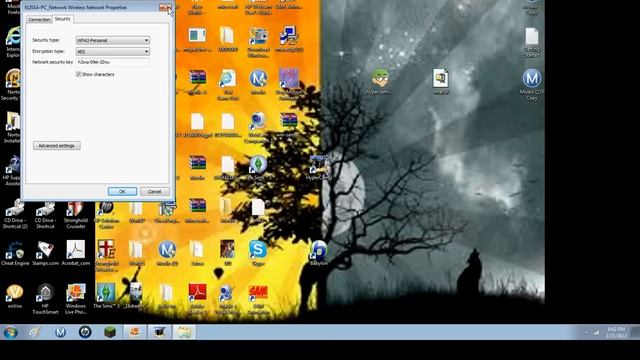Cancel the Wireless Network Properties dialog
This screenshot has height=360, width=640.
(155, 191)
